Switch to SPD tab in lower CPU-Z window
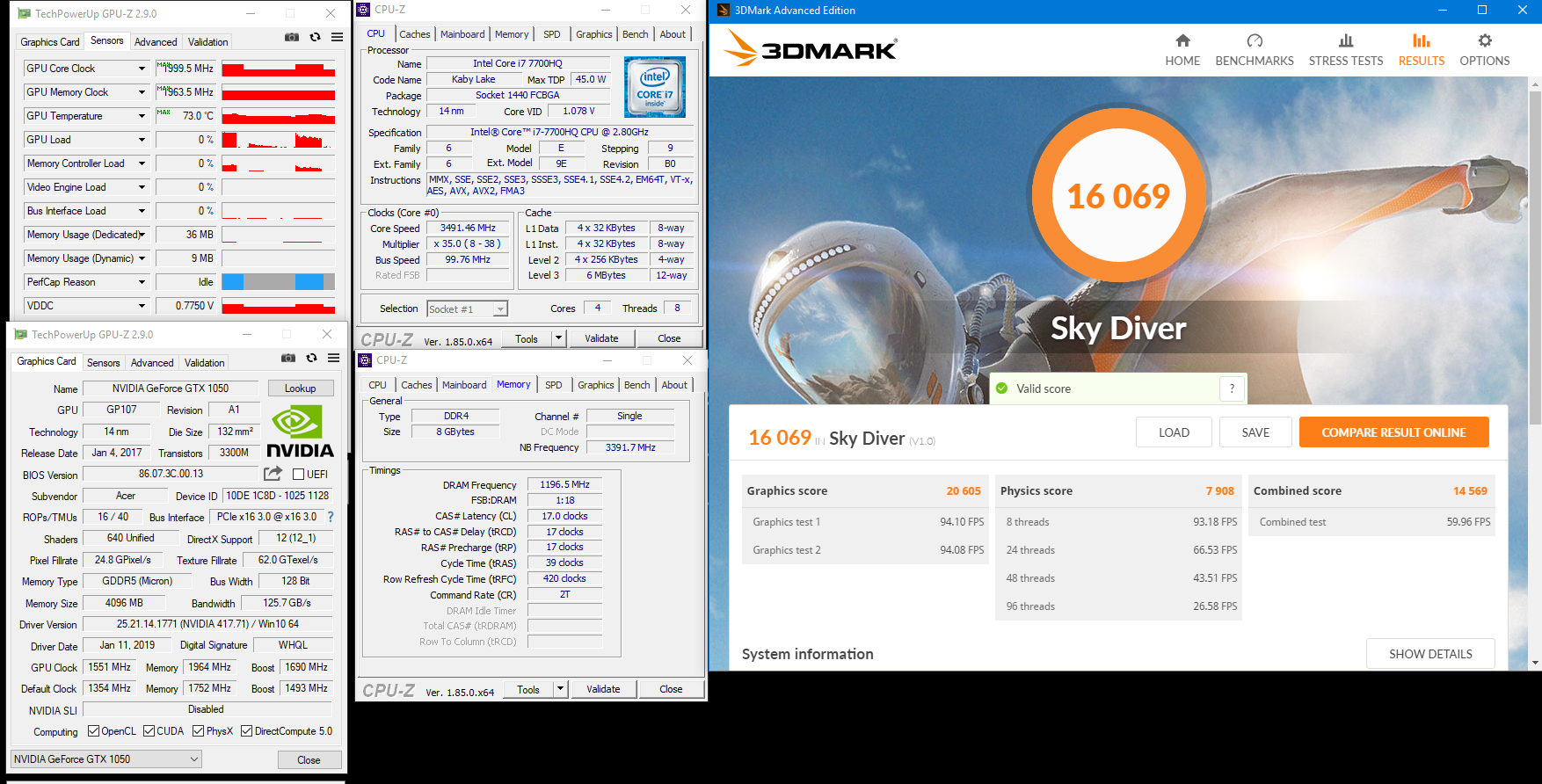This screenshot has width=1542, height=784. point(553,385)
